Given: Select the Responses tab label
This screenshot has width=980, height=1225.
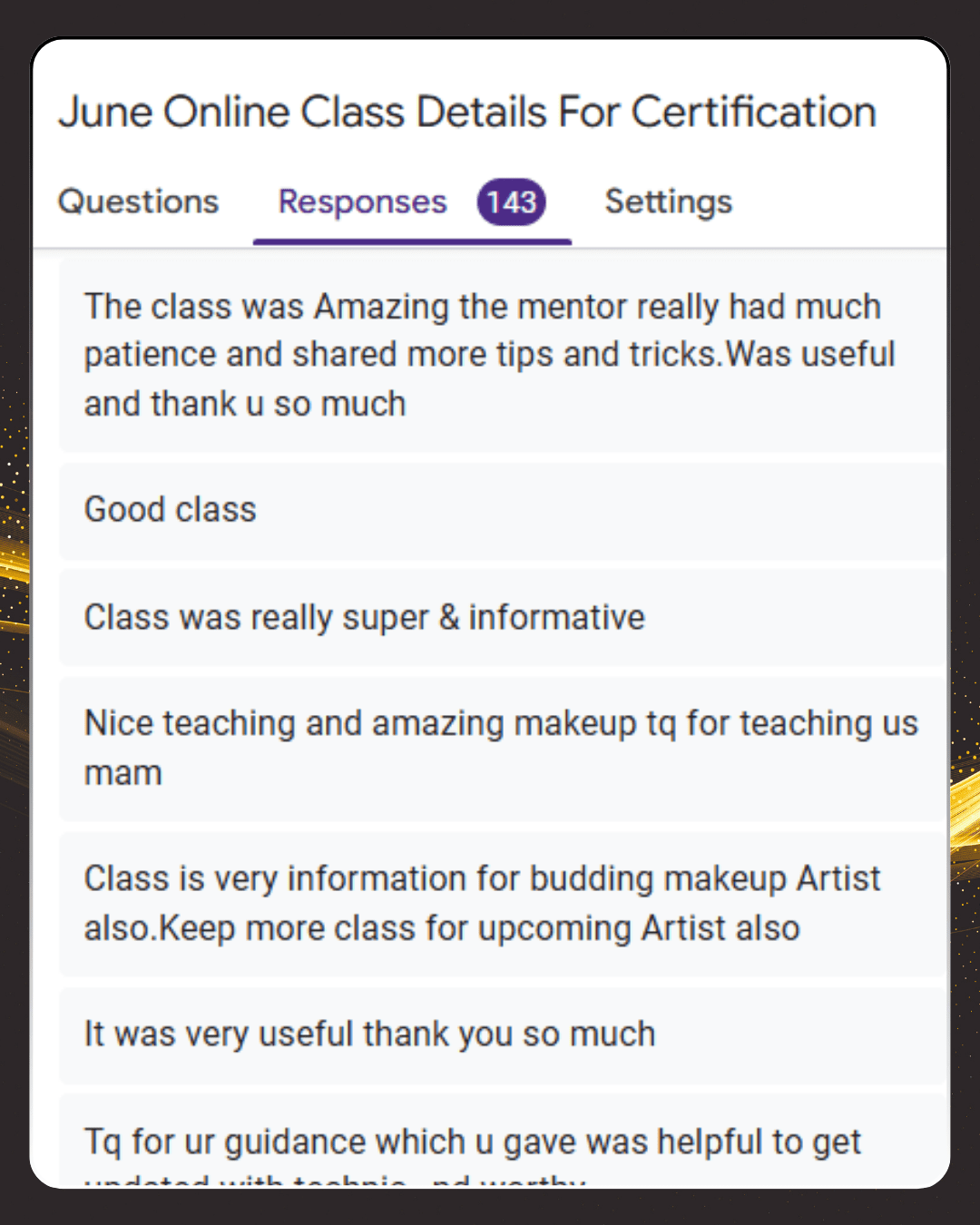Looking at the screenshot, I should [362, 201].
